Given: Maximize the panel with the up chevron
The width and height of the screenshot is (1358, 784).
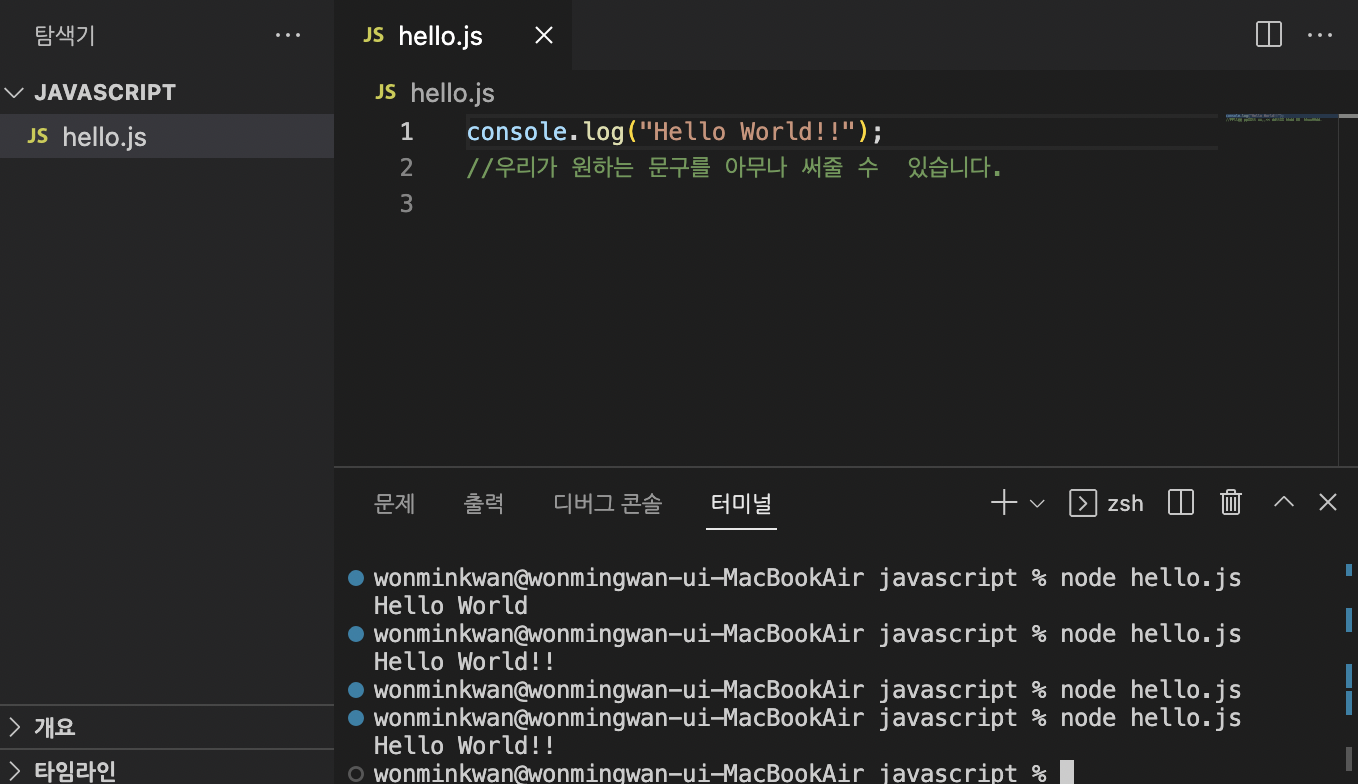Looking at the screenshot, I should pos(1284,502).
